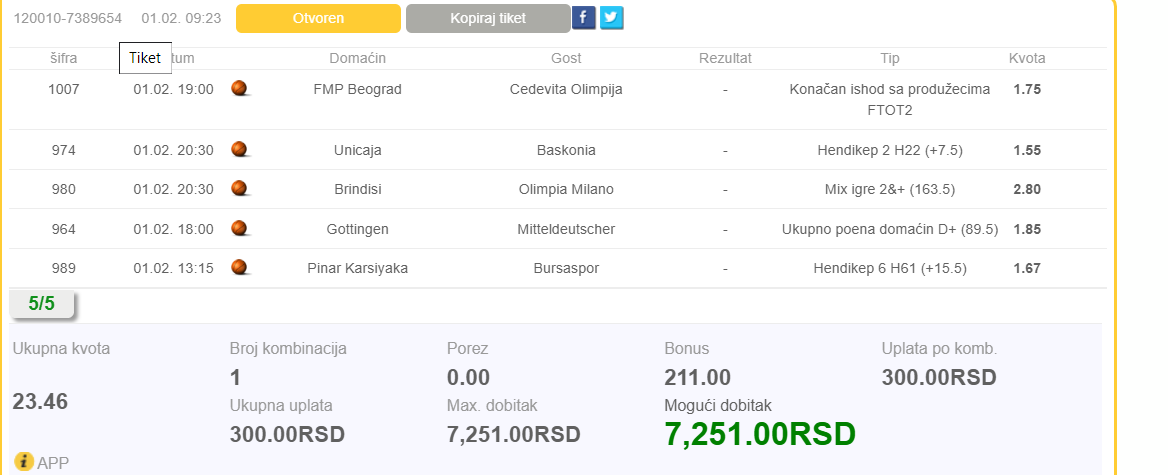The image size is (1168, 475).
Task: Click the šifra column header
Action: coord(63,58)
